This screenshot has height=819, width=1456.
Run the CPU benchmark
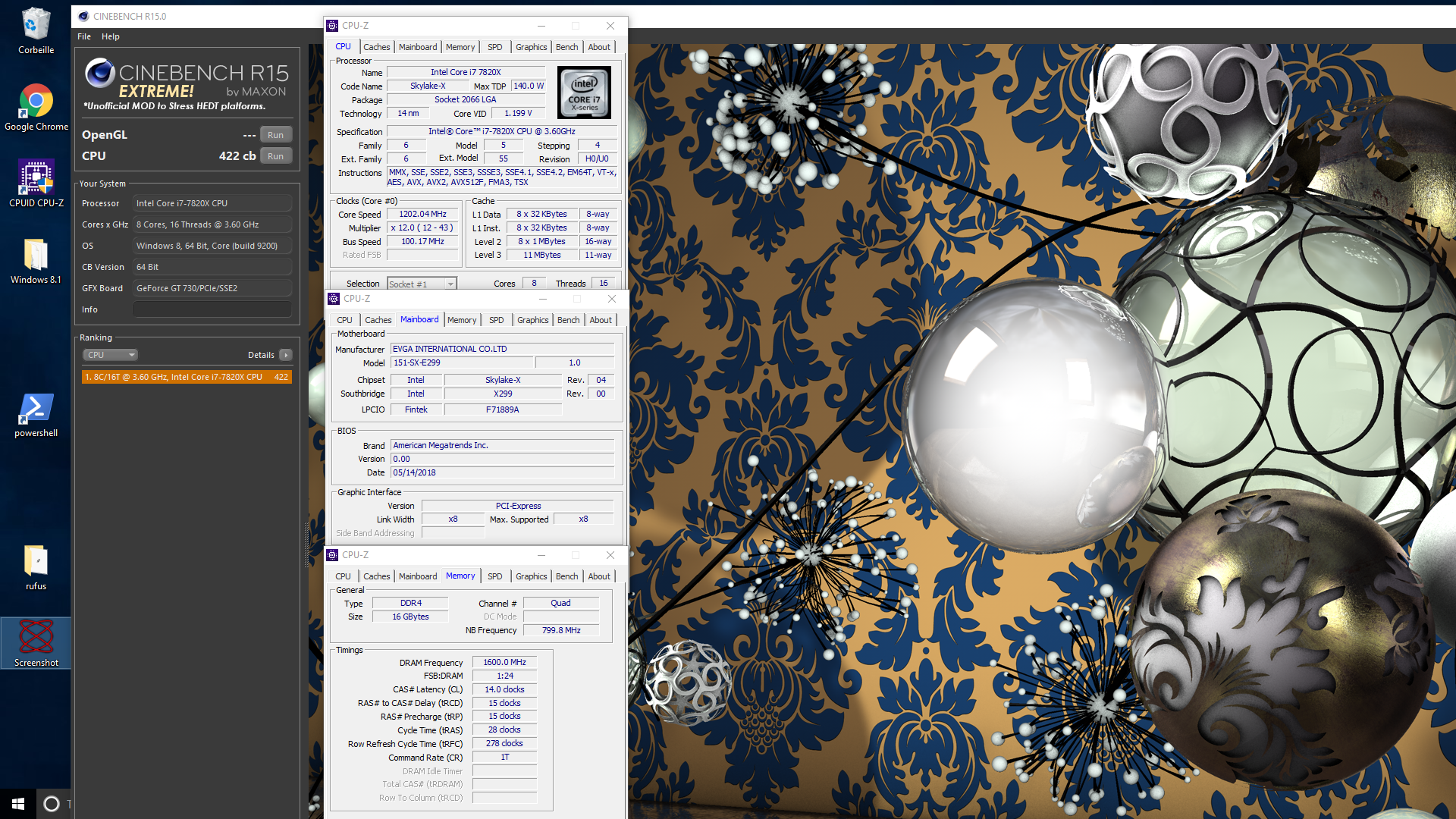[276, 156]
